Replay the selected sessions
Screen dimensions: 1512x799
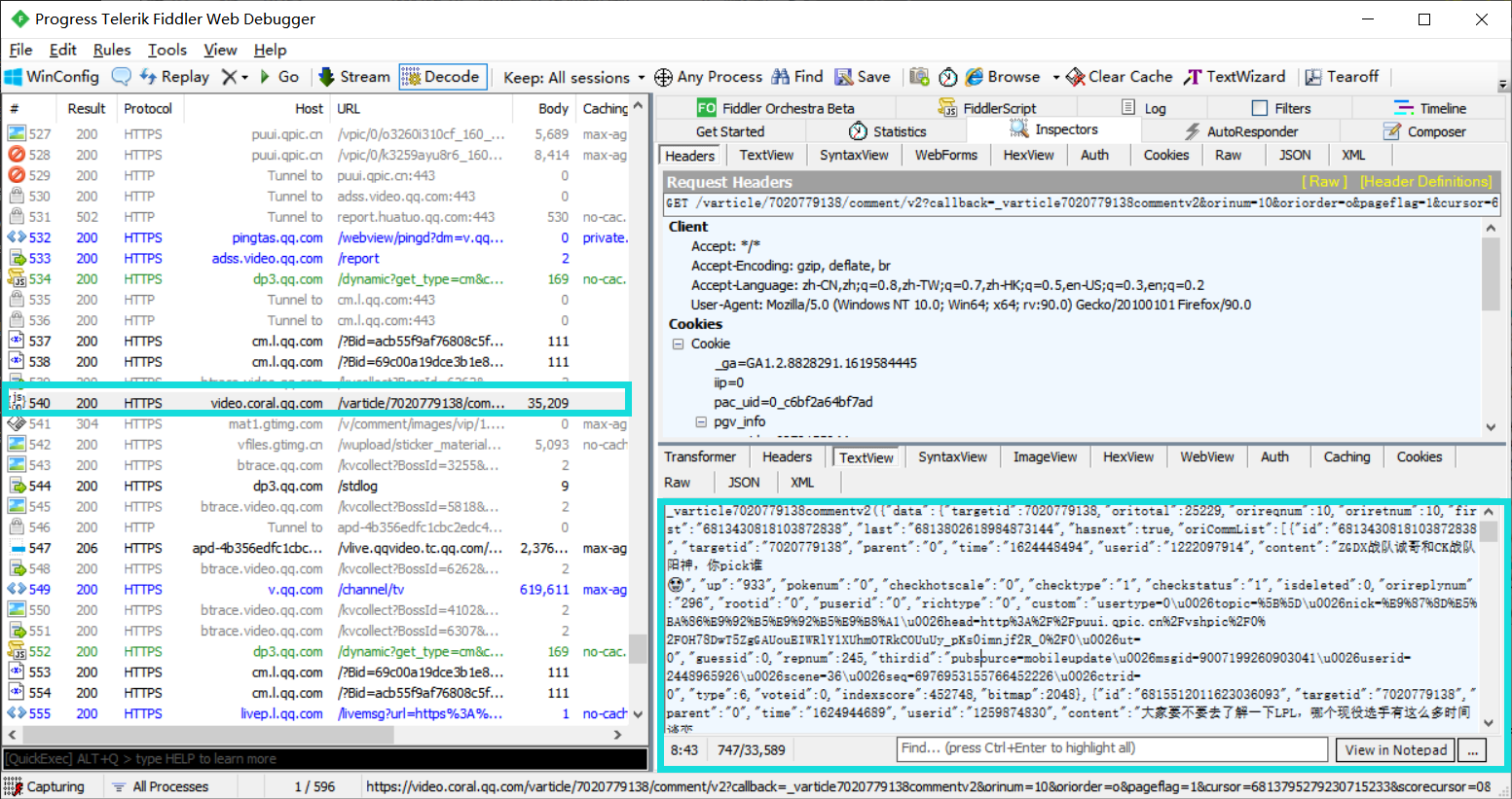coord(175,77)
